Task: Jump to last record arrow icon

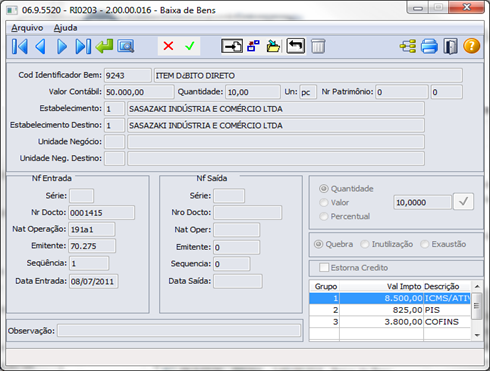Action: (x=83, y=46)
